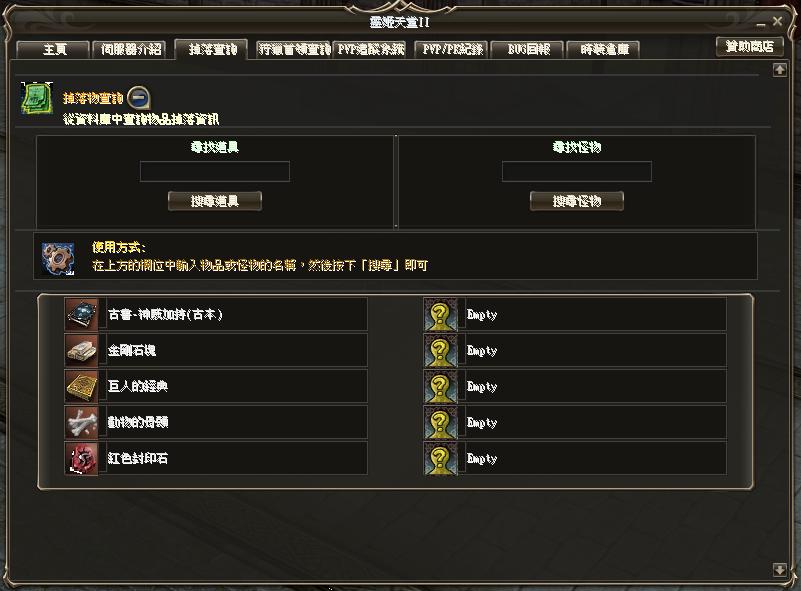Viewport: 801px width, 591px height.
Task: Click the golden 巨人的經典 book icon
Action: (82, 386)
